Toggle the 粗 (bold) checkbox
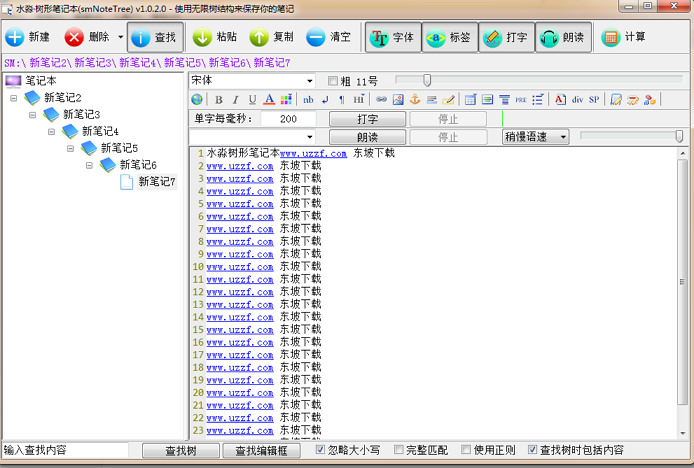The width and height of the screenshot is (694, 468). point(334,81)
